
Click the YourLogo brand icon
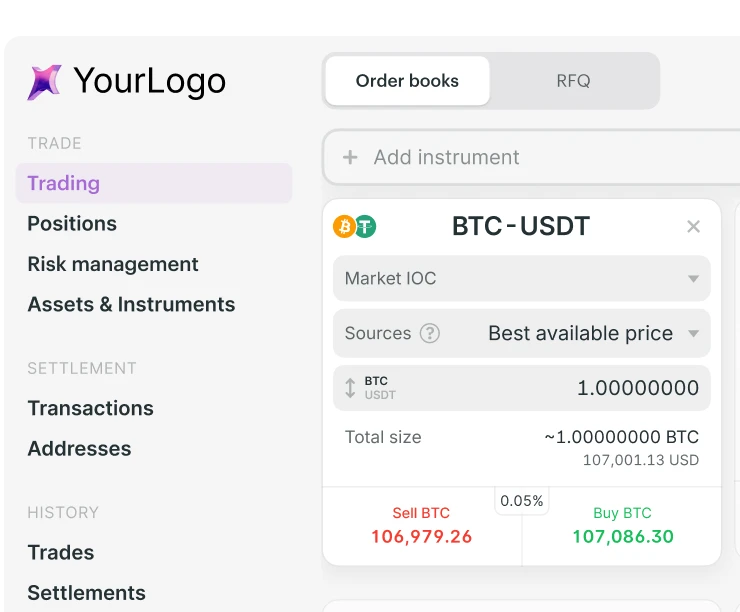click(x=44, y=82)
